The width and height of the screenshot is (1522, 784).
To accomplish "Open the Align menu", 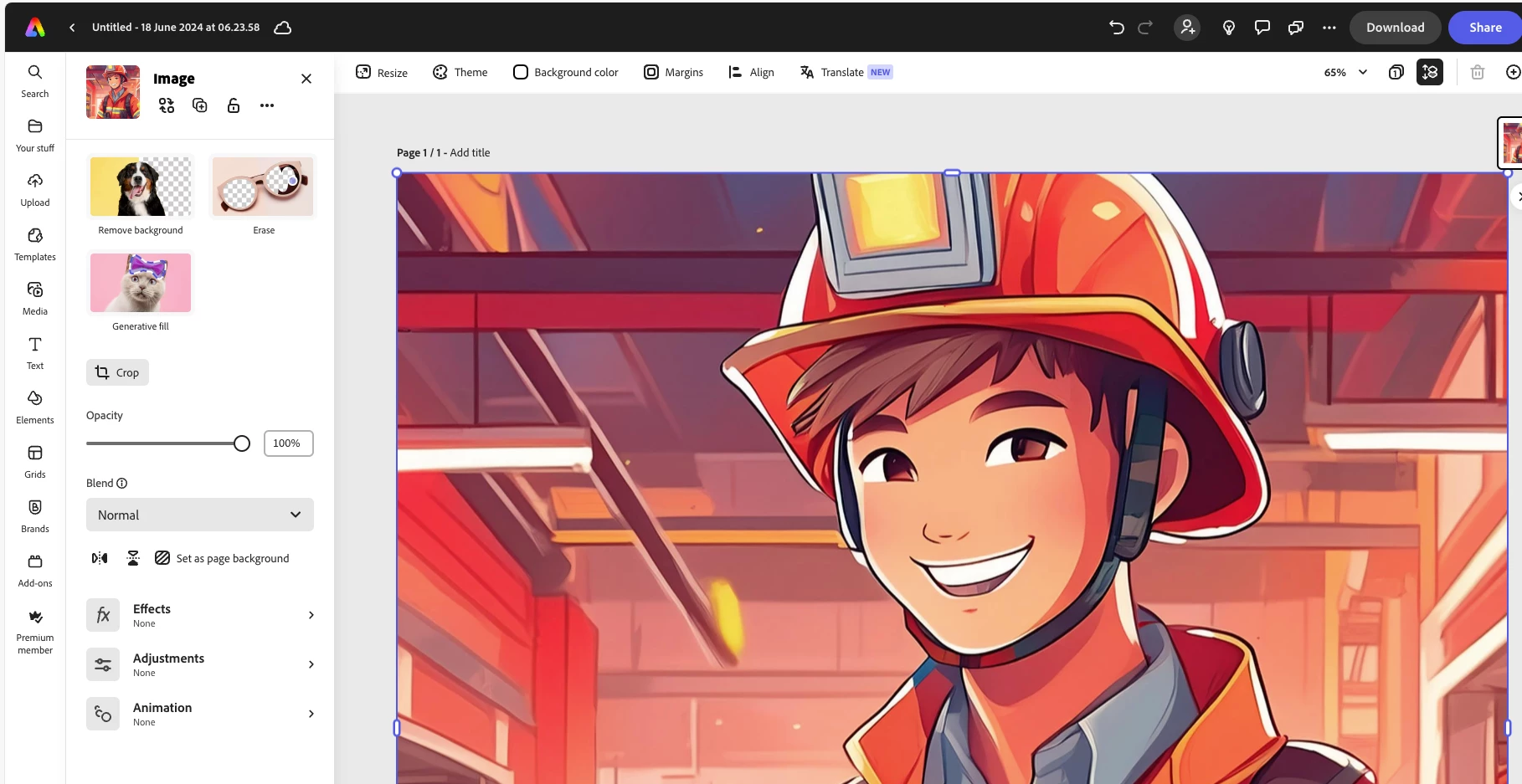I will [751, 72].
